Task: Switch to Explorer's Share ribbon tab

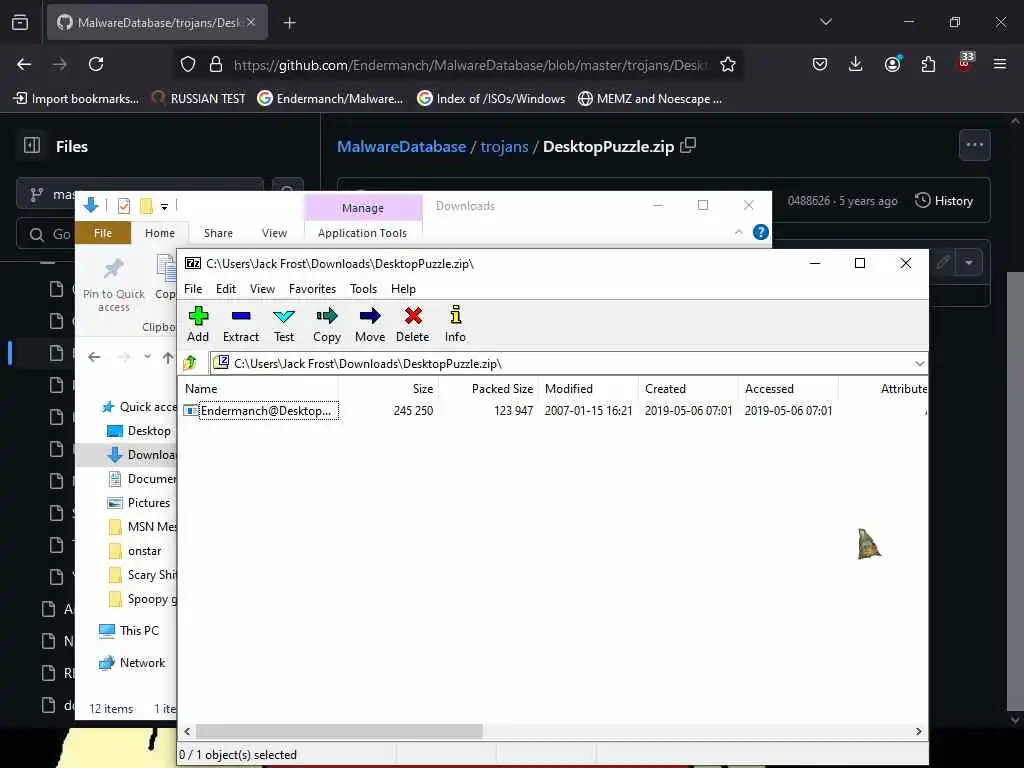Action: point(218,233)
